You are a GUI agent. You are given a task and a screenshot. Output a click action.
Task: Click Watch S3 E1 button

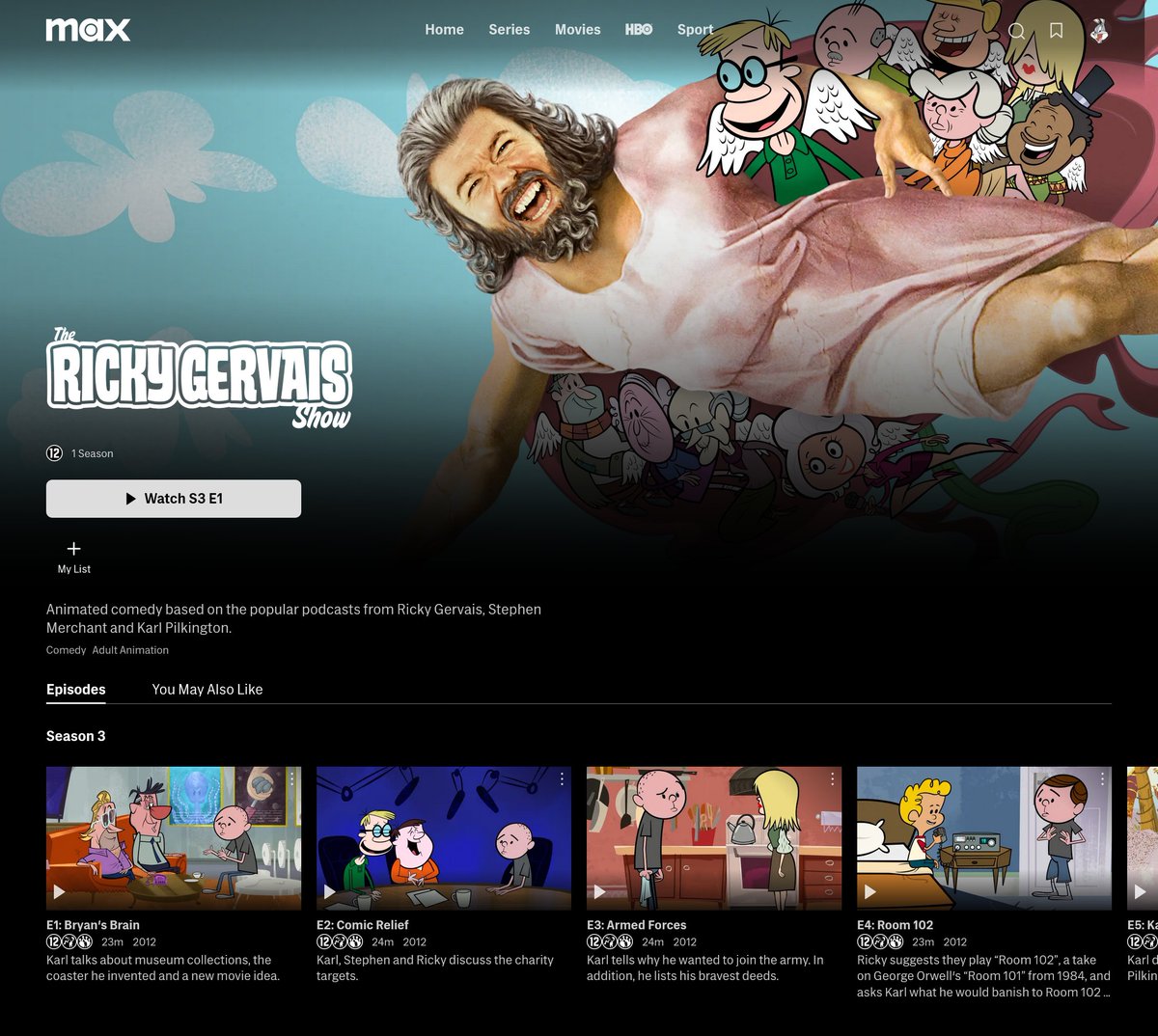(x=174, y=499)
